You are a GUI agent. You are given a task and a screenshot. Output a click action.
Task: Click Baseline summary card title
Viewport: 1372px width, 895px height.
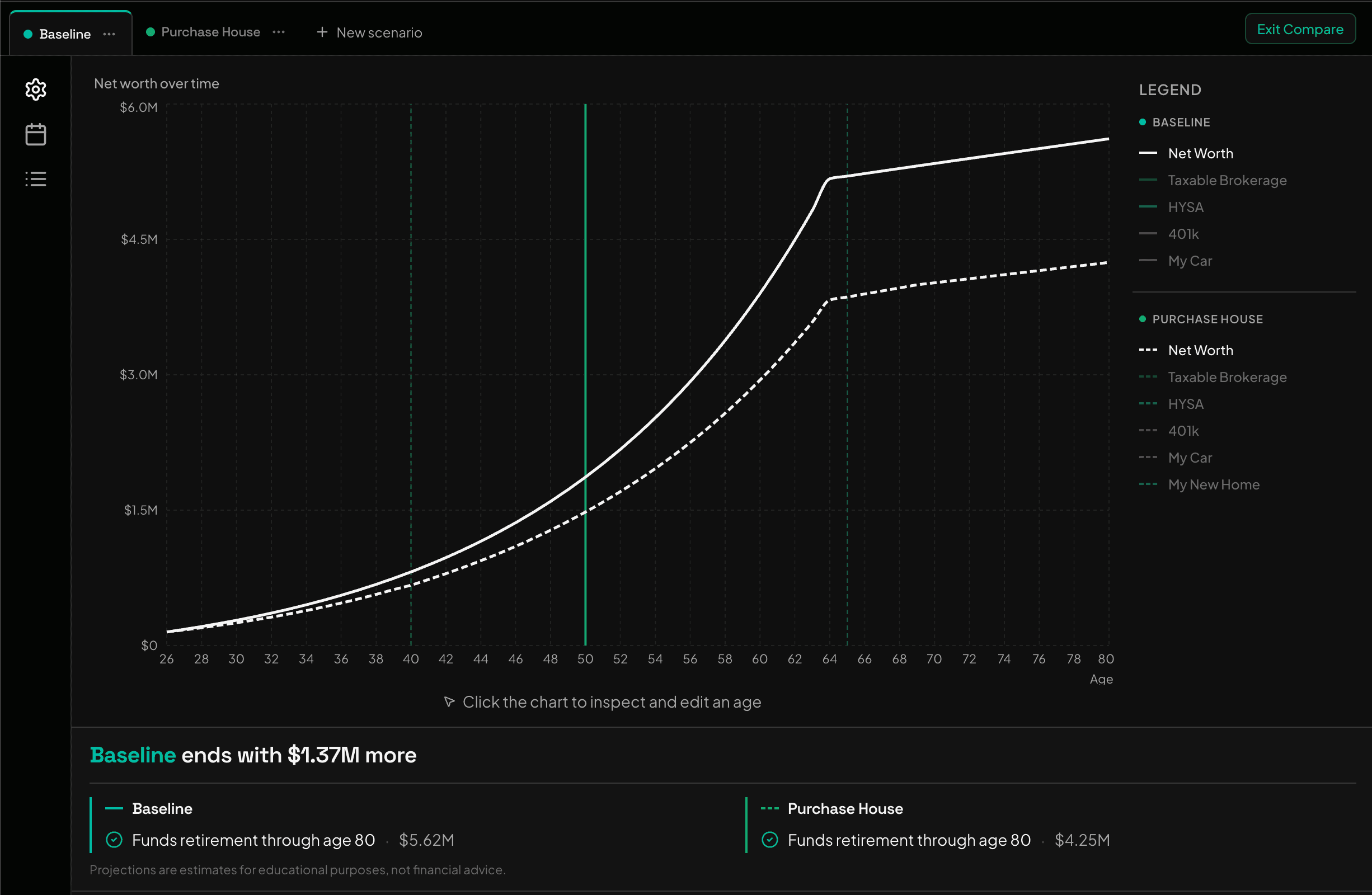point(162,808)
